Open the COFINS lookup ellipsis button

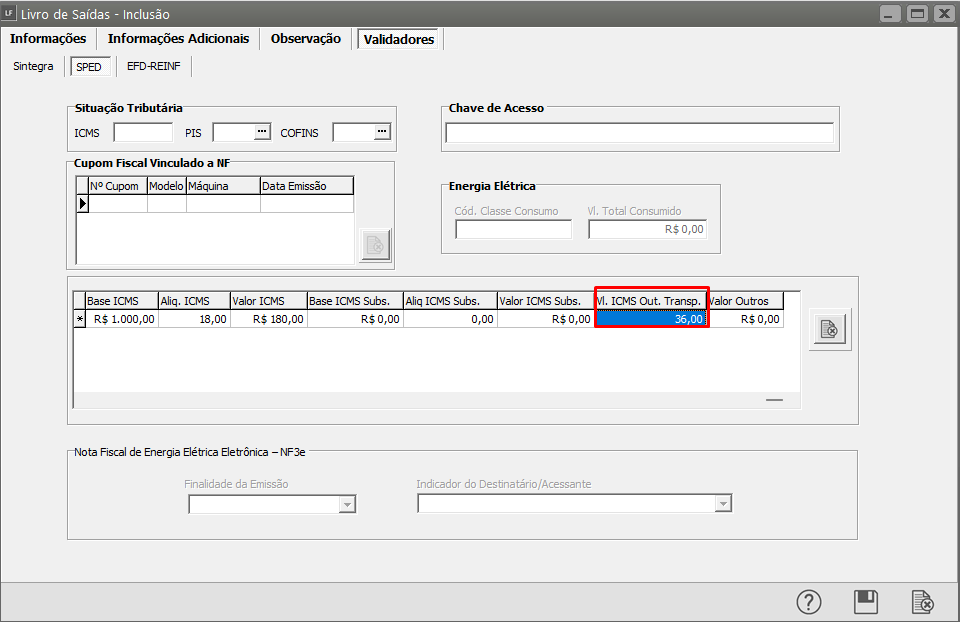point(381,132)
